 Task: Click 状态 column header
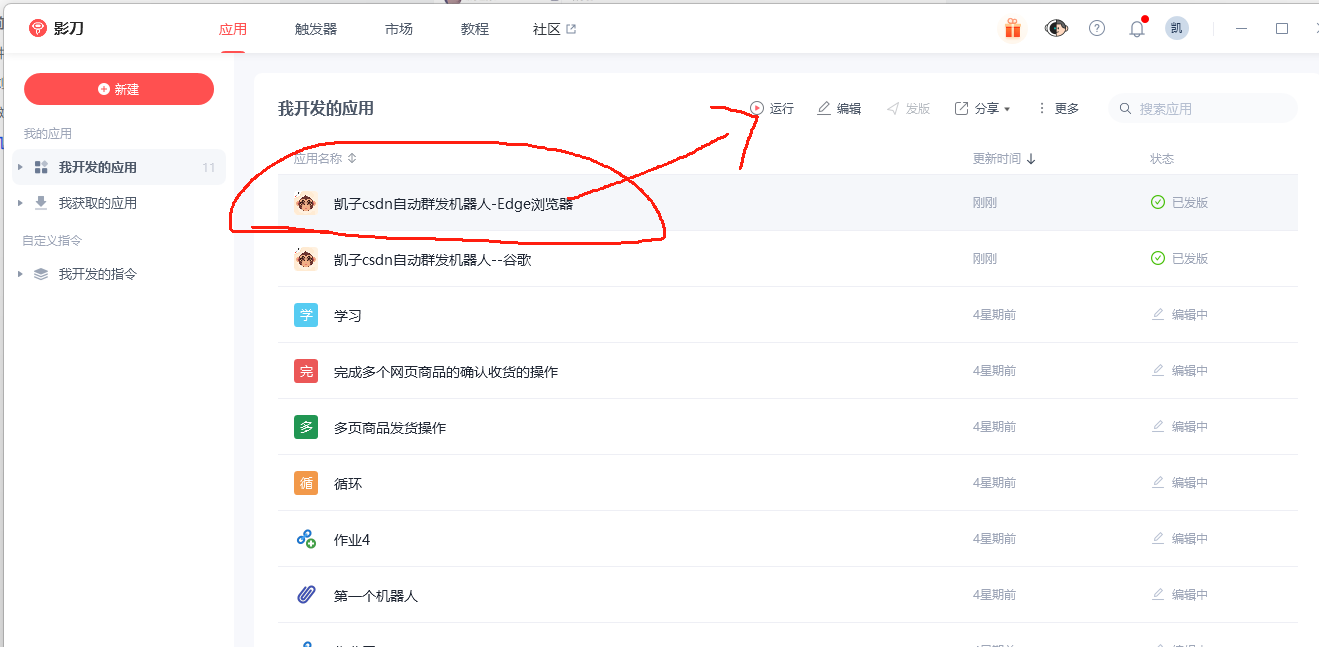click(1162, 158)
